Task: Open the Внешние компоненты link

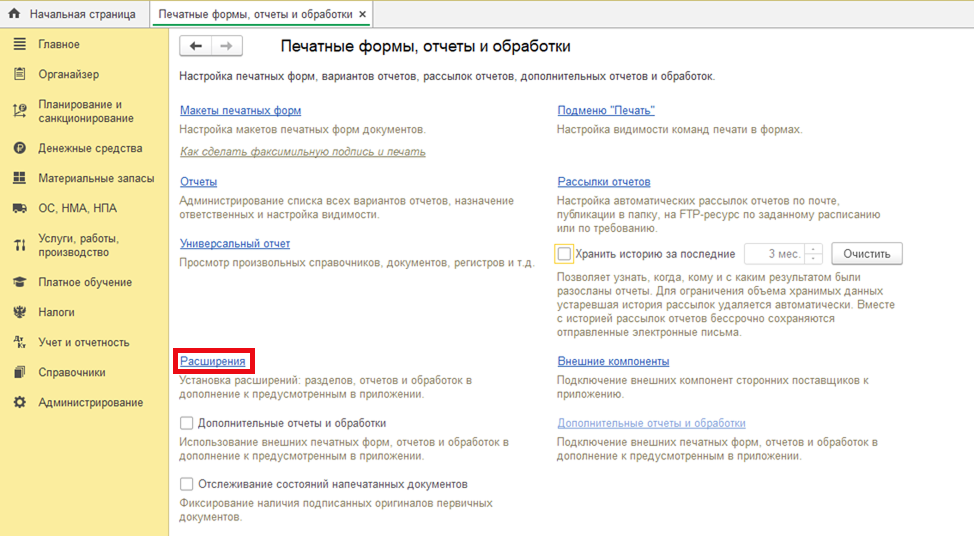Action: pos(613,361)
